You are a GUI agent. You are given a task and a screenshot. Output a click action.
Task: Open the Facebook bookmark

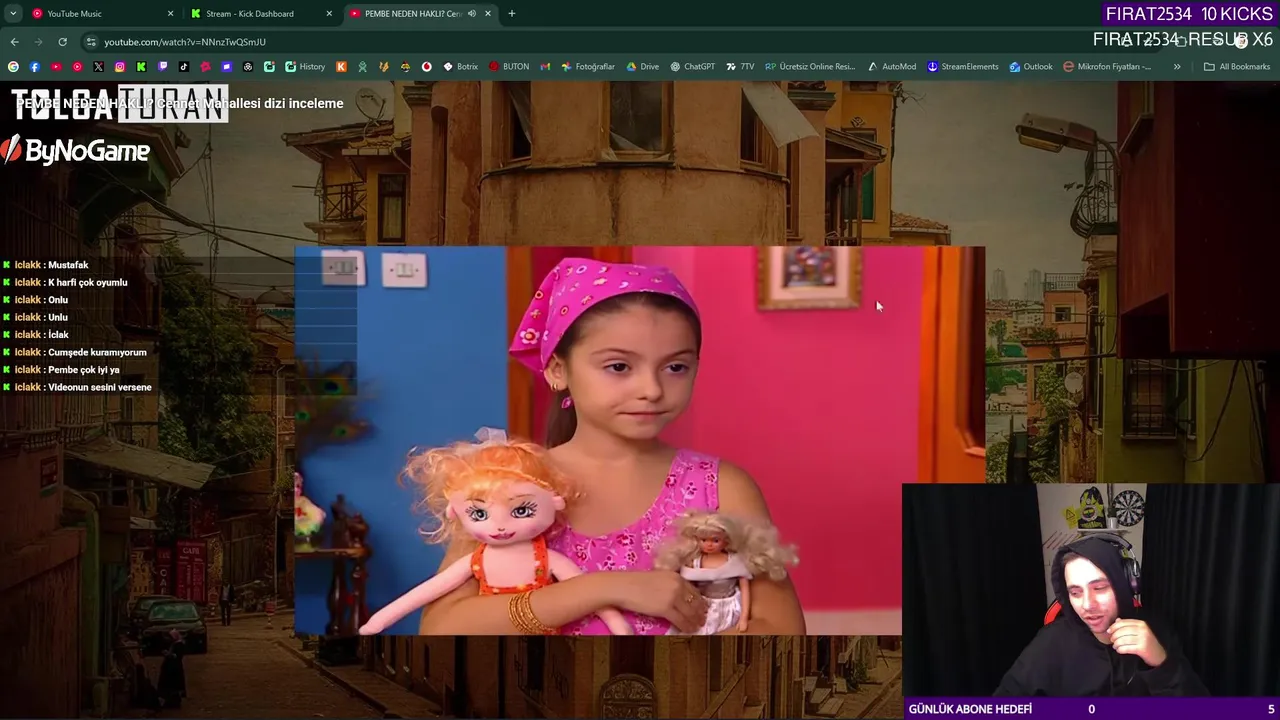[x=34, y=66]
